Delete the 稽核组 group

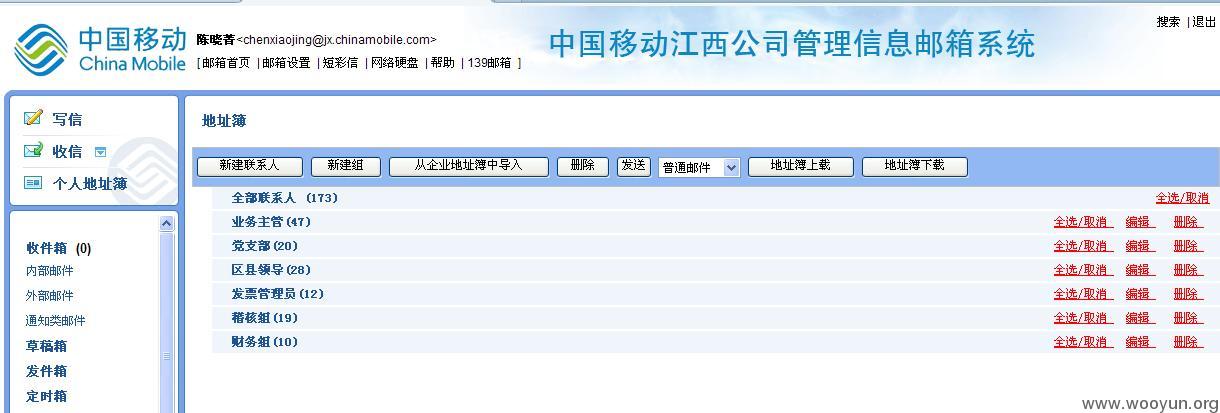tap(1186, 318)
